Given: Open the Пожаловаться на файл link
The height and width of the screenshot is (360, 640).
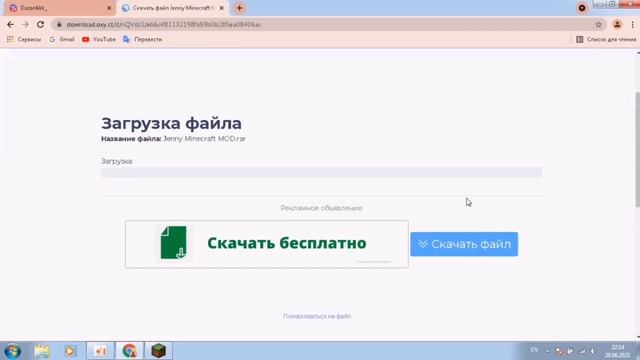Looking at the screenshot, I should [317, 316].
